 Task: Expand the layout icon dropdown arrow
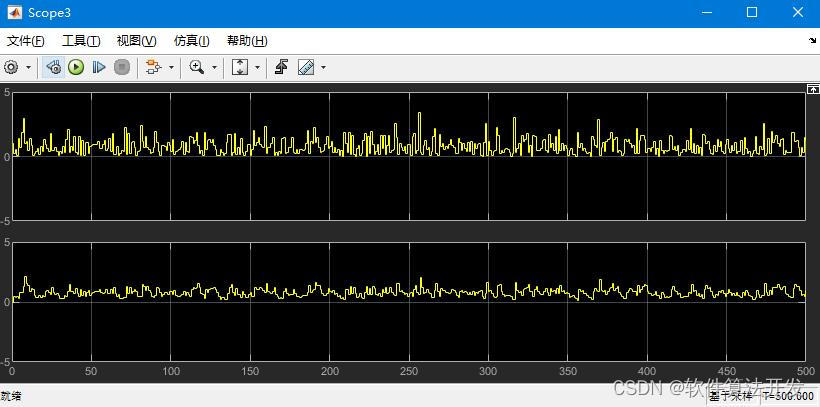pos(171,67)
